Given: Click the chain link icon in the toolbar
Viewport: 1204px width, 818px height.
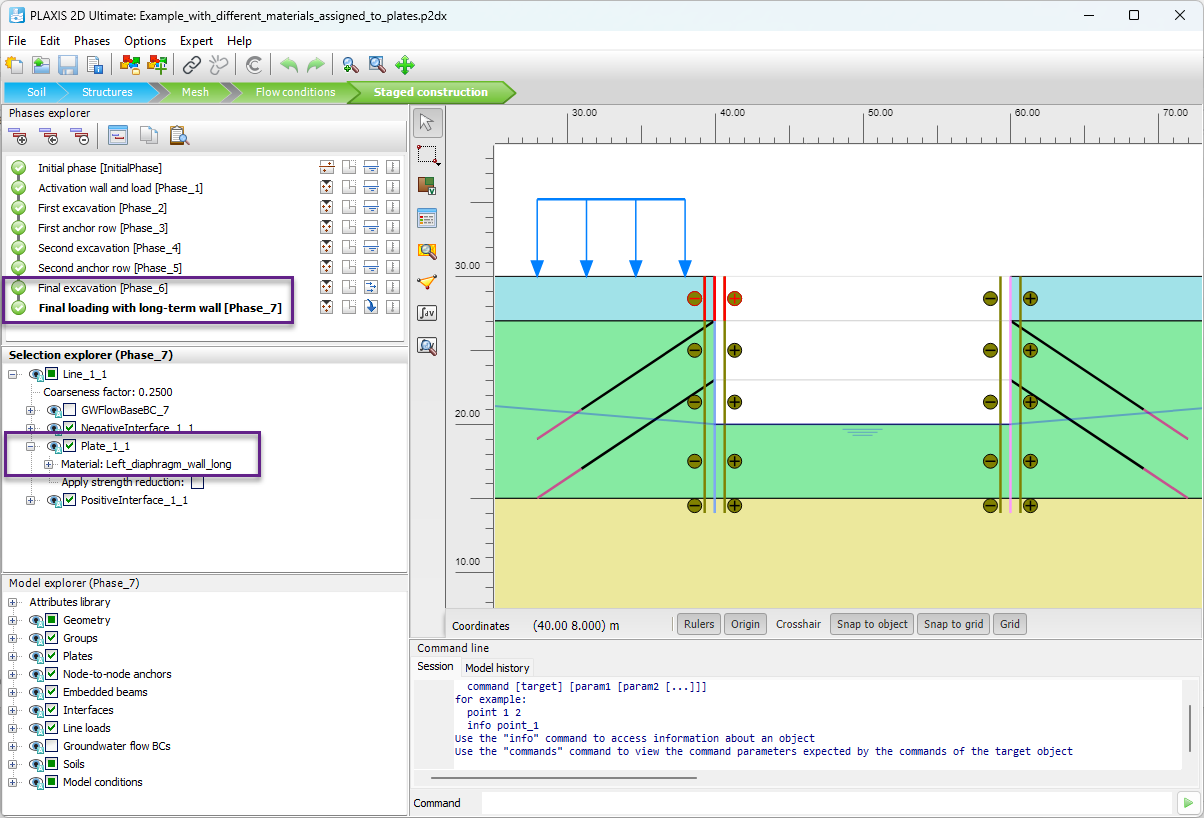Looking at the screenshot, I should tap(192, 65).
